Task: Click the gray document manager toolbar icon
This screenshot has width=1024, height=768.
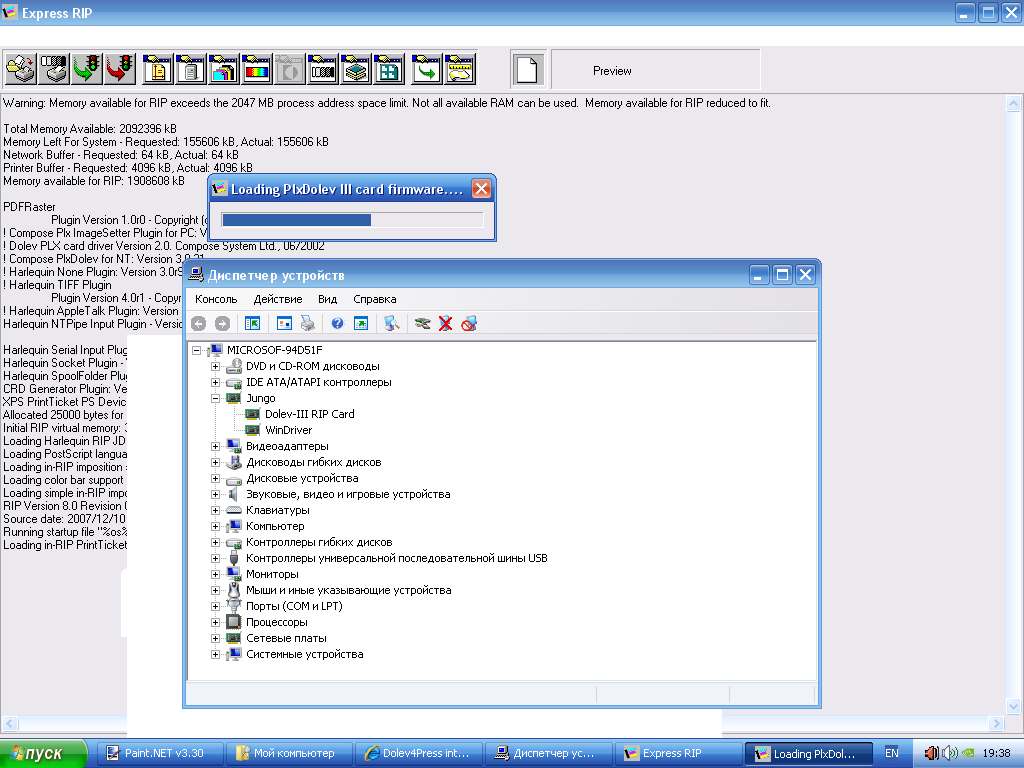Action: pos(190,69)
